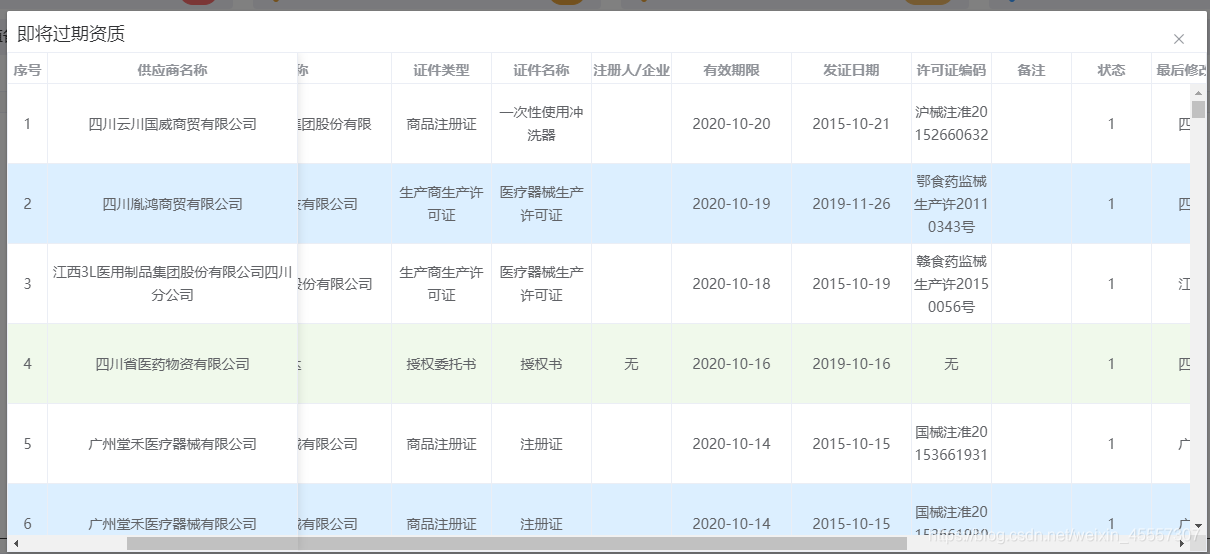Click license code 鄂食药监械生产许20110343号
The image size is (1210, 554).
[x=951, y=204]
